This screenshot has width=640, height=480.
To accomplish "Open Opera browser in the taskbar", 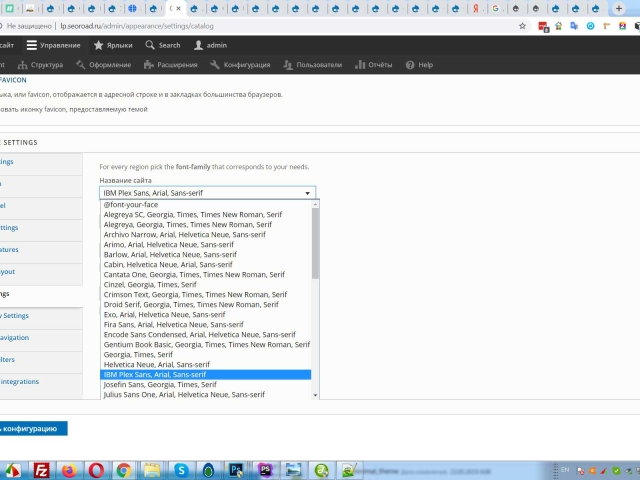I will (96, 469).
